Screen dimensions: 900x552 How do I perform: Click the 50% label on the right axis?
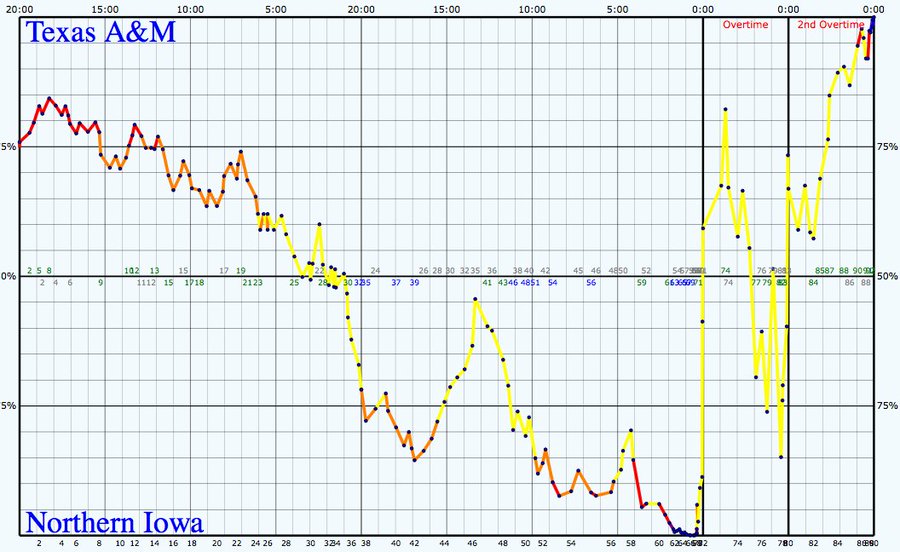point(888,276)
